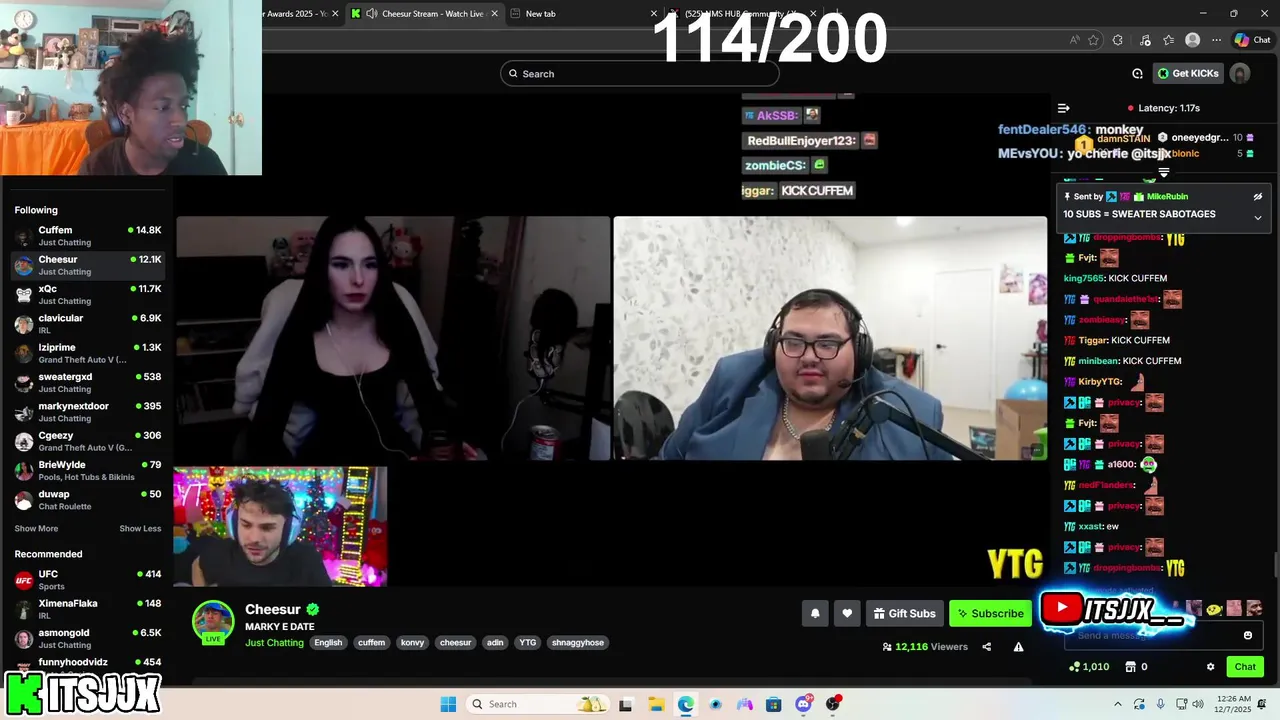Open the chat shop icon showing 0
Image resolution: width=1280 pixels, height=720 pixels.
tap(1136, 667)
